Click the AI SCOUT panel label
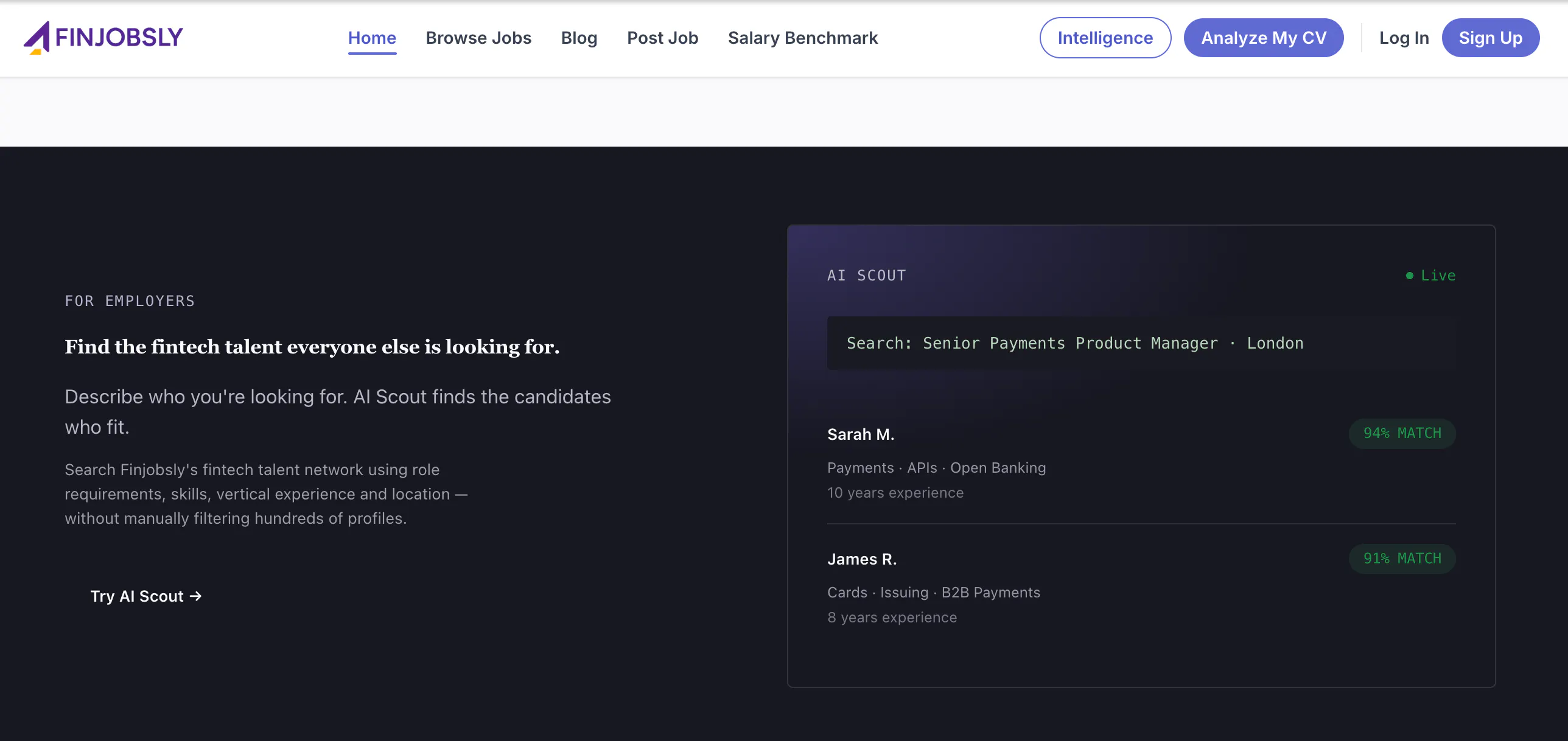The height and width of the screenshot is (741, 1568). (866, 276)
